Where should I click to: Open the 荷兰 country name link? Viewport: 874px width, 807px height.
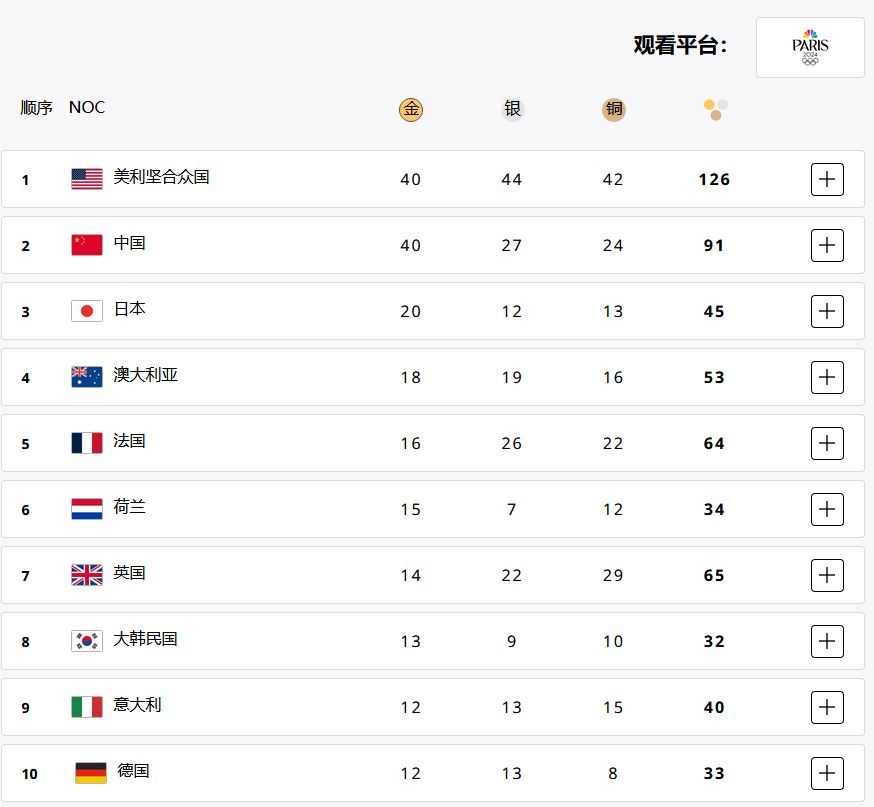[x=129, y=507]
